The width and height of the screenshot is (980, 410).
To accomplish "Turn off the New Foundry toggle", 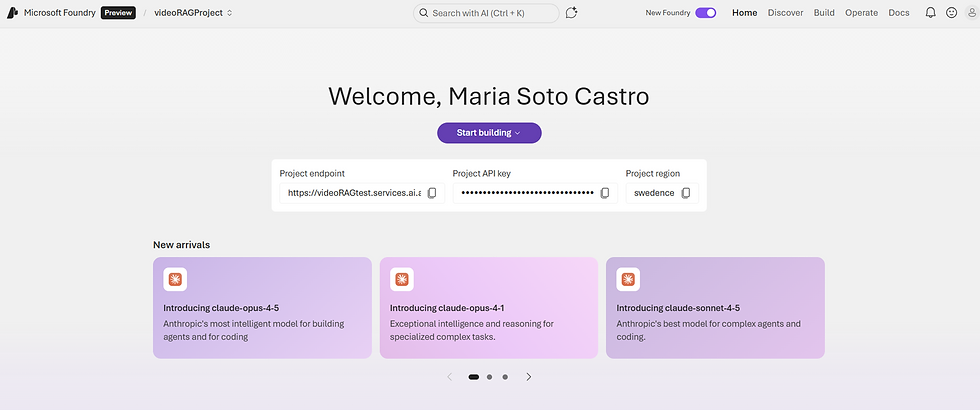I will pos(706,13).
